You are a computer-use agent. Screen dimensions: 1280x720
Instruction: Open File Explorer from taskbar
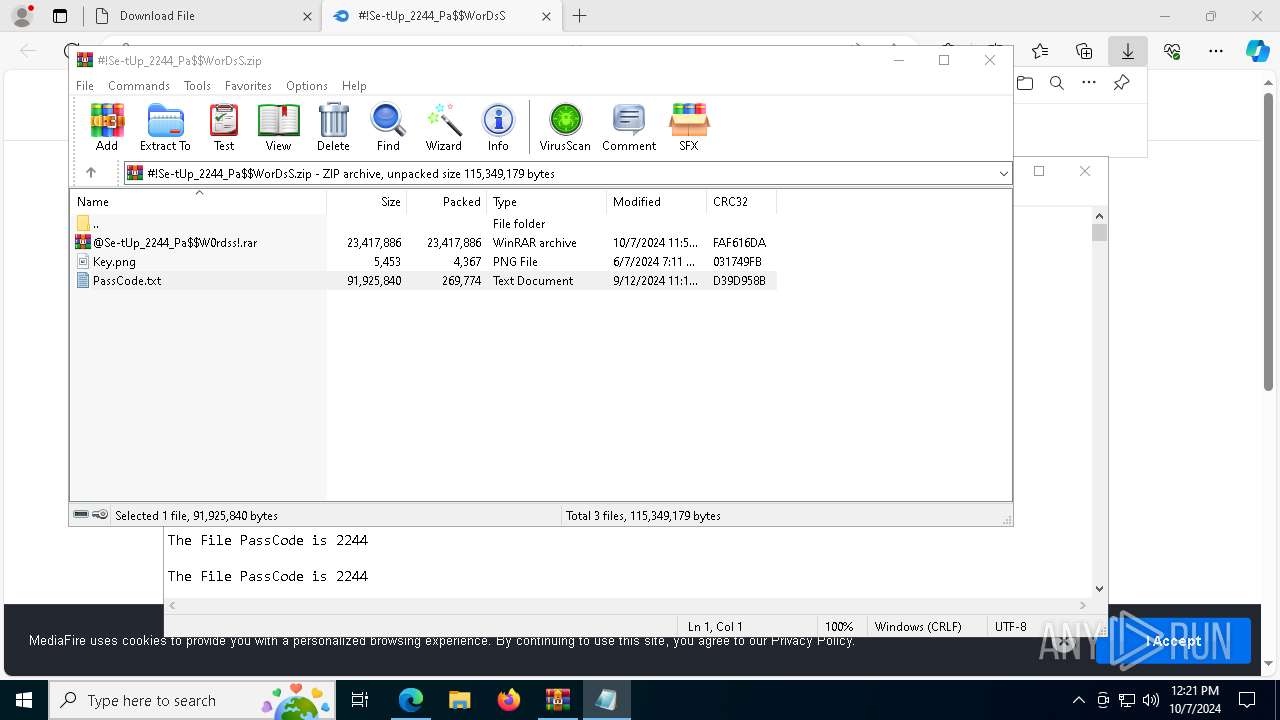pyautogui.click(x=460, y=700)
